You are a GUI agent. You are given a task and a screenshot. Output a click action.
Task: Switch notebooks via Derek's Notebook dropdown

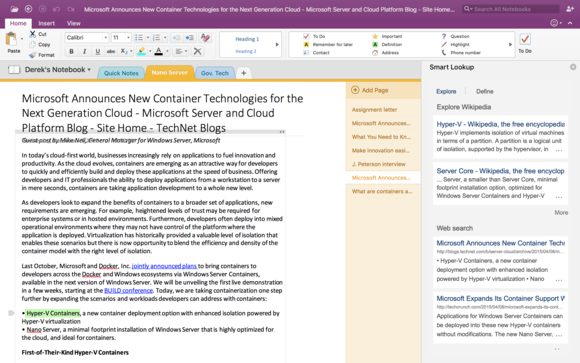coord(57,70)
